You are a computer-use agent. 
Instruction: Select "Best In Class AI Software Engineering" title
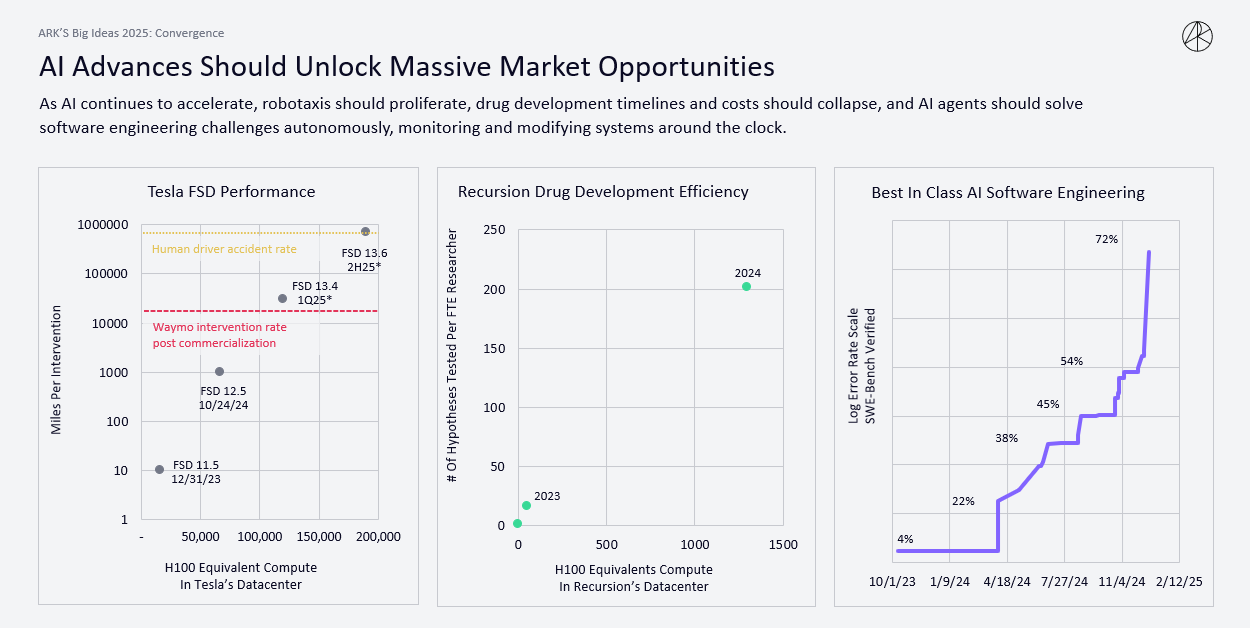coord(1007,192)
